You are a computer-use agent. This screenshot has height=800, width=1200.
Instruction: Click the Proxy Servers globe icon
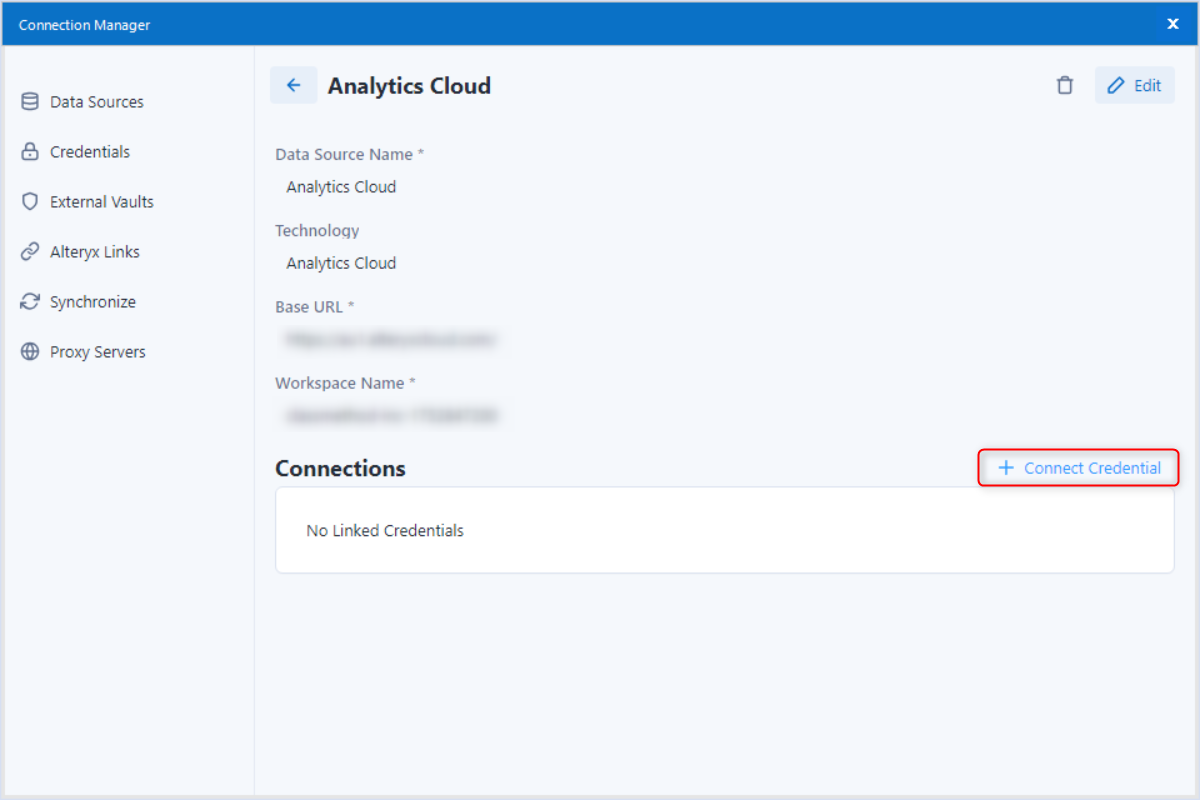click(x=30, y=352)
